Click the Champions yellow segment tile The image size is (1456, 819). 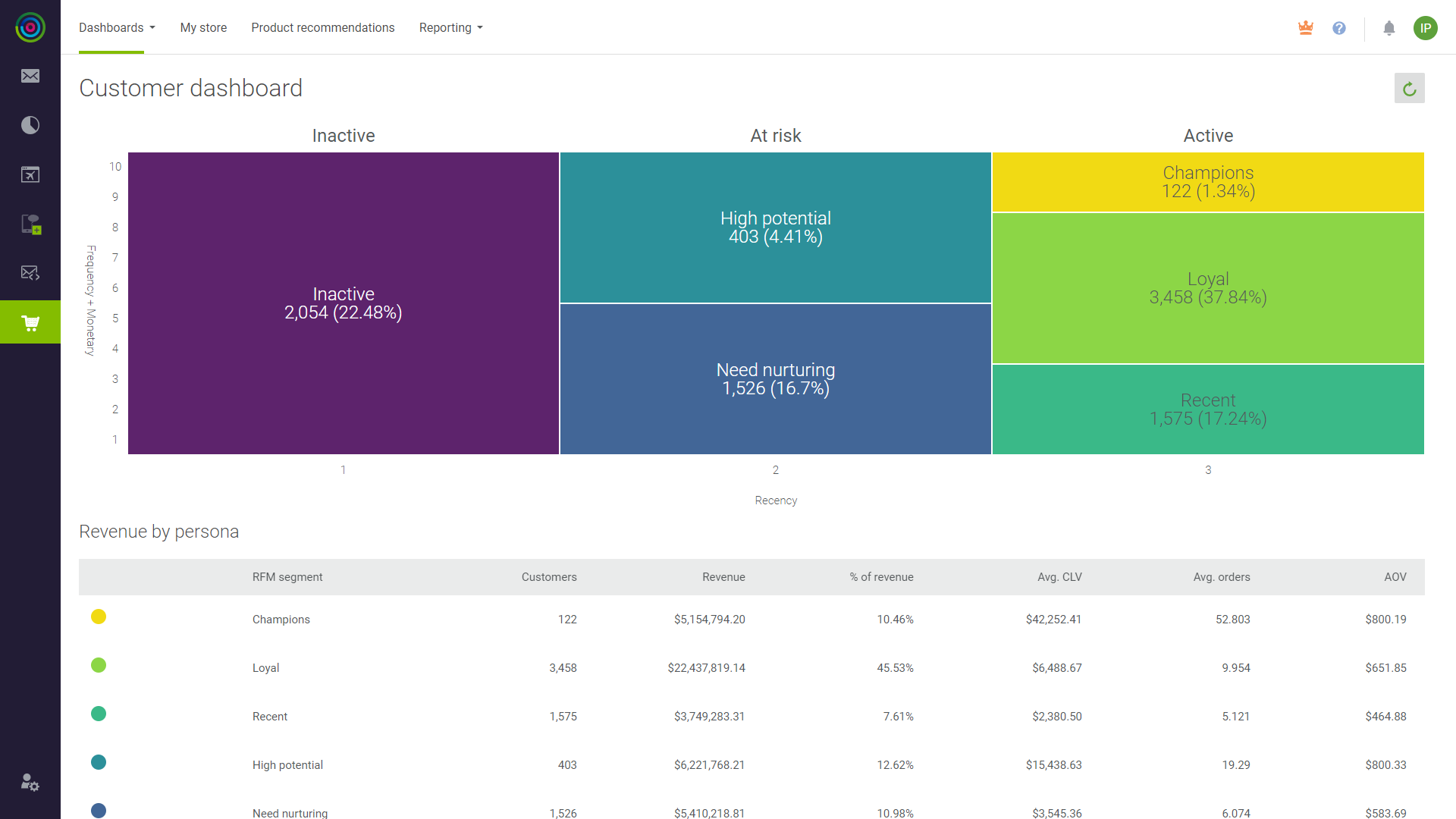coord(1208,183)
